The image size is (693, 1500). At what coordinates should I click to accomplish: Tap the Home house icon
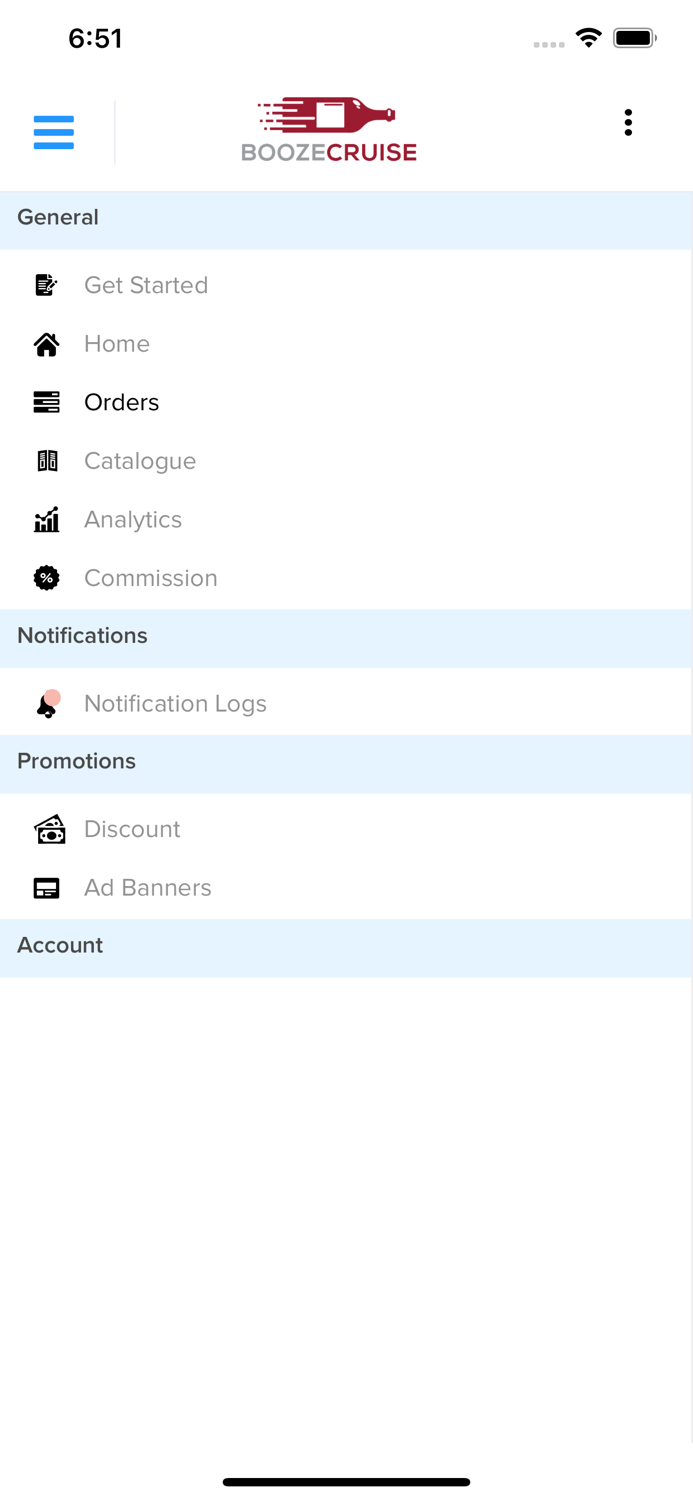click(x=46, y=344)
